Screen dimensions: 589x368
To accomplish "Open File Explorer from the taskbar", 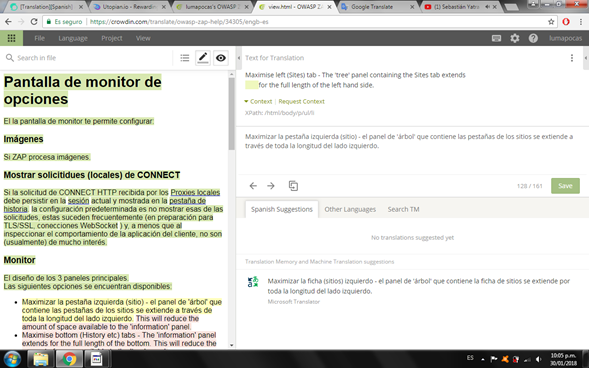I will (41, 359).
